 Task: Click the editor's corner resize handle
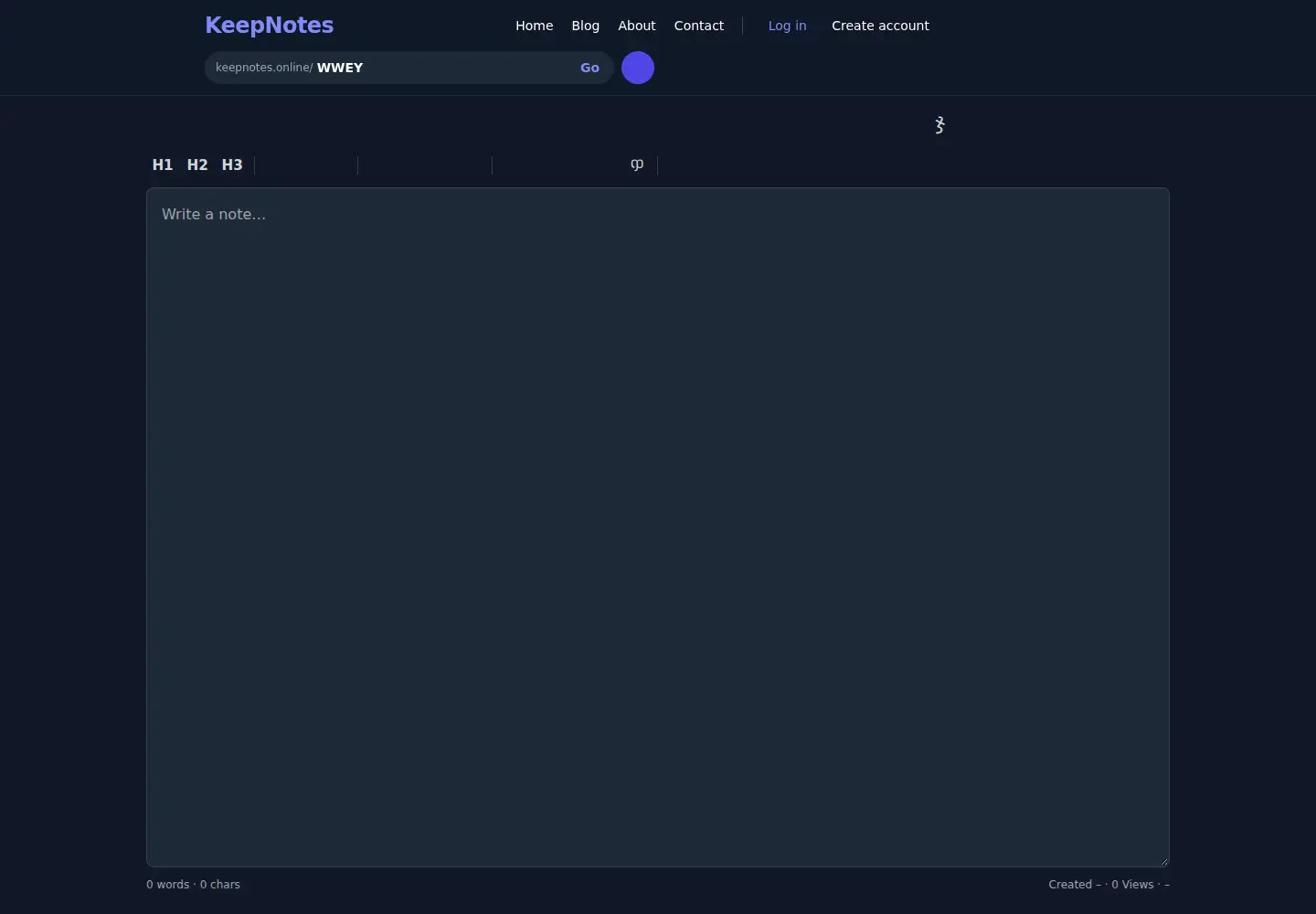click(x=1163, y=861)
